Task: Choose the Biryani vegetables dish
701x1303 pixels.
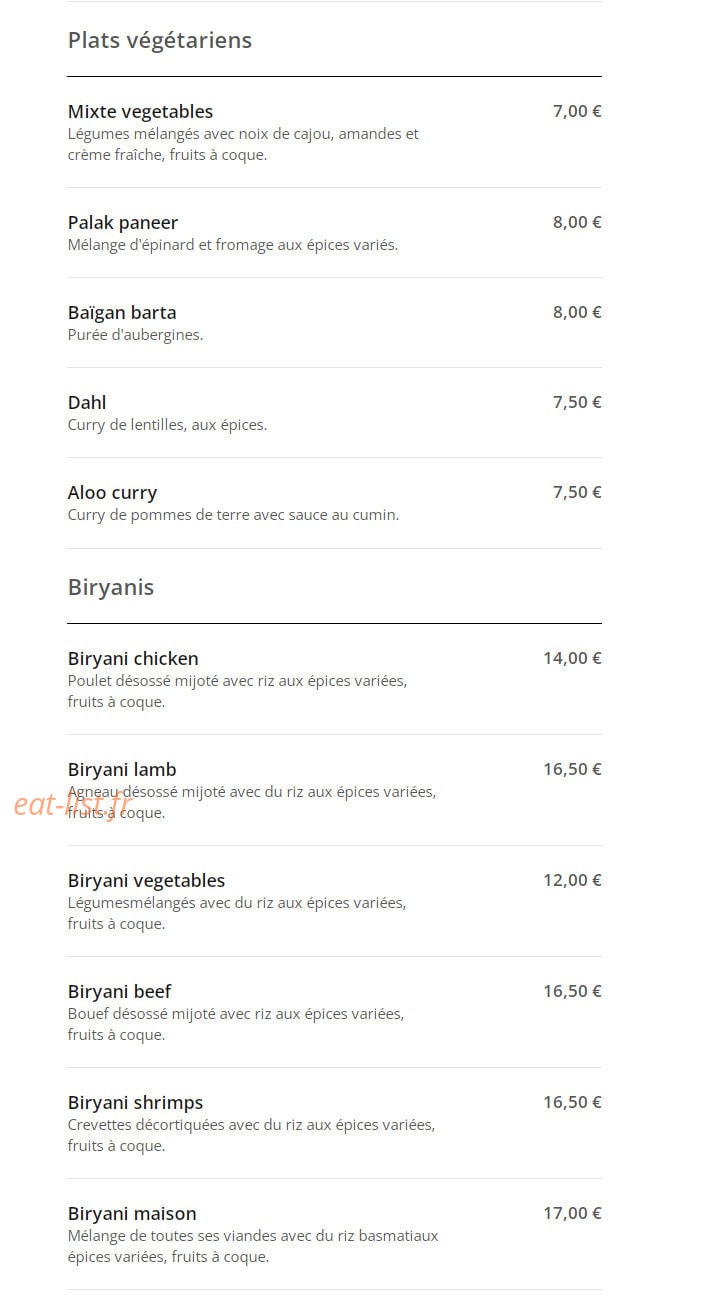Action: coord(146,880)
